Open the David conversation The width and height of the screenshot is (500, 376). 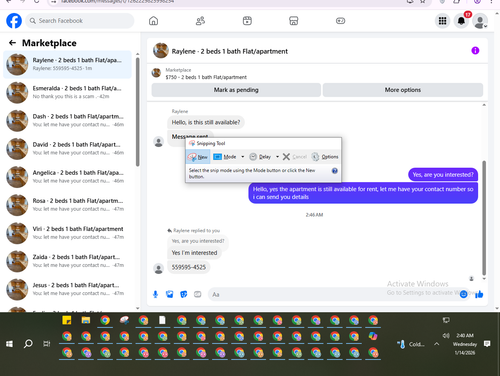coord(67,149)
